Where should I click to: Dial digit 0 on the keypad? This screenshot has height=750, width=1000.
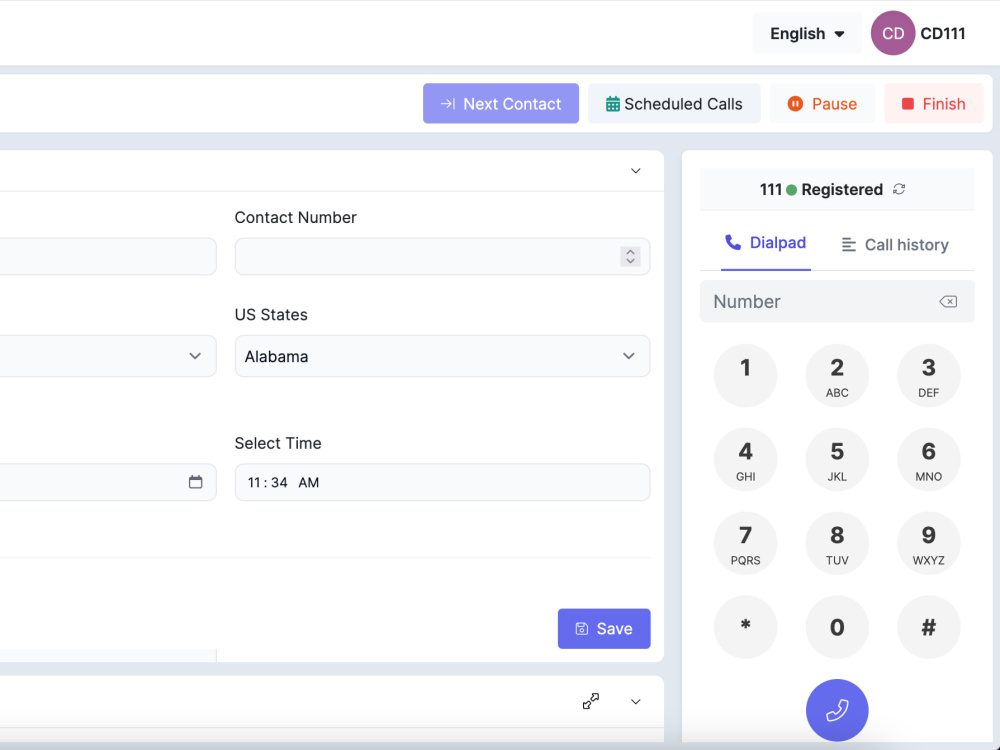[837, 627]
